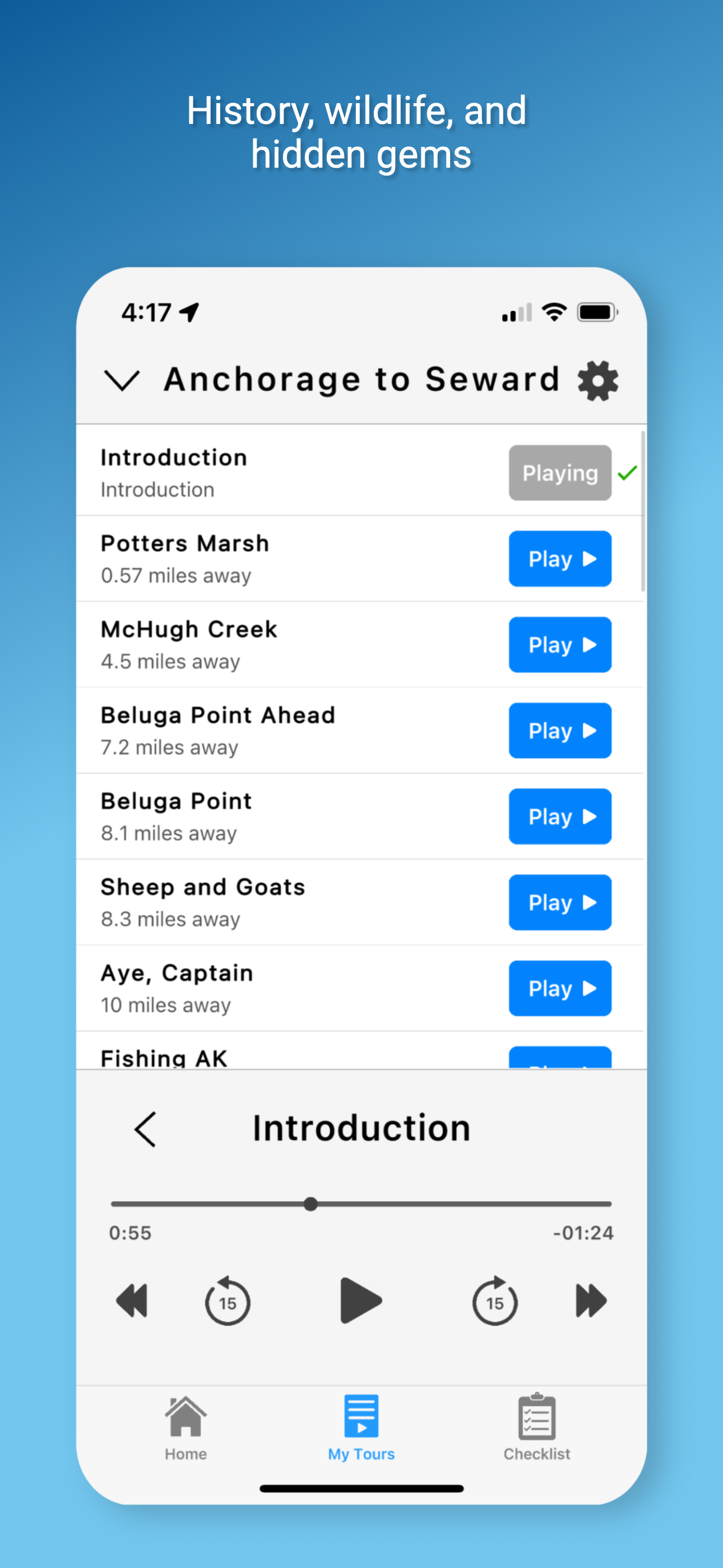Image resolution: width=723 pixels, height=1568 pixels.
Task: Play the McHugh Creek stop
Action: tap(560, 644)
